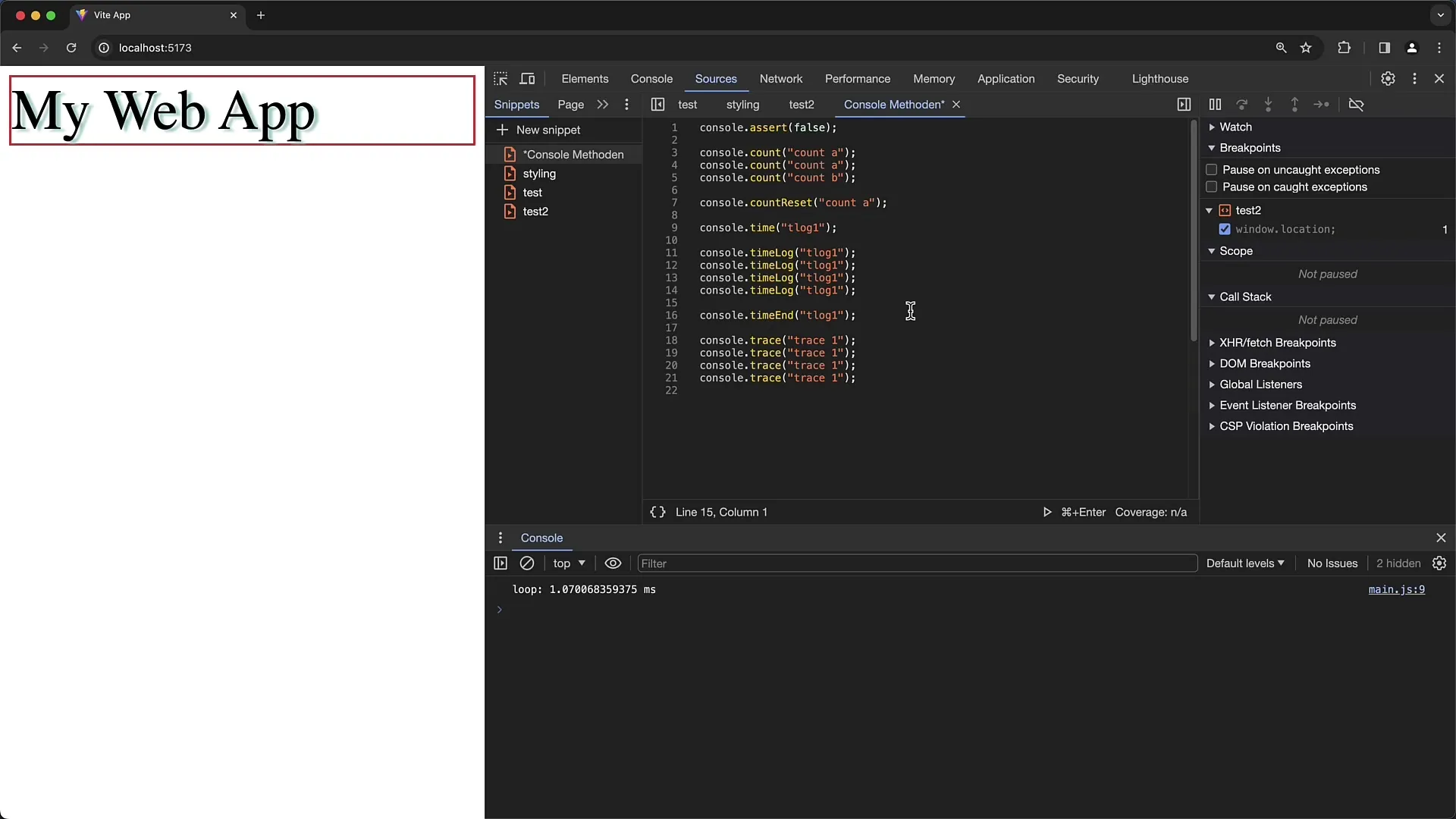Click the inspect element toggle icon
The height and width of the screenshot is (819, 1456).
(501, 78)
